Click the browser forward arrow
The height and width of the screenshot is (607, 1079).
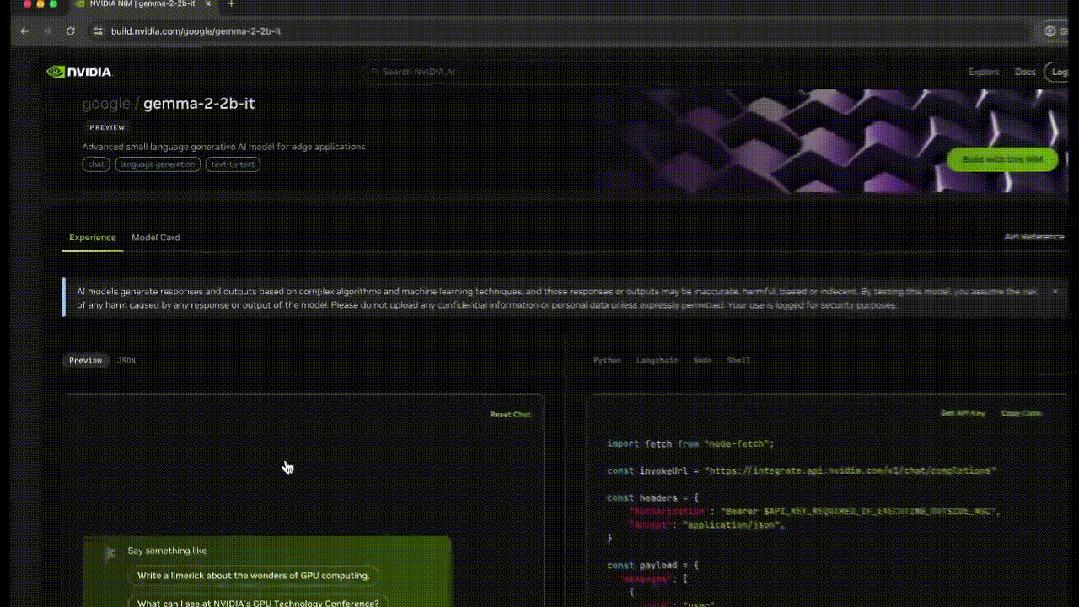pos(47,31)
